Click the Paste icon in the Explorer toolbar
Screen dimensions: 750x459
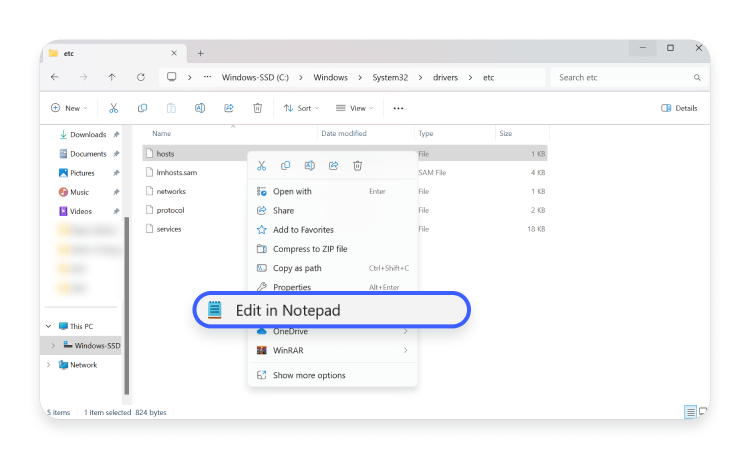(171, 109)
